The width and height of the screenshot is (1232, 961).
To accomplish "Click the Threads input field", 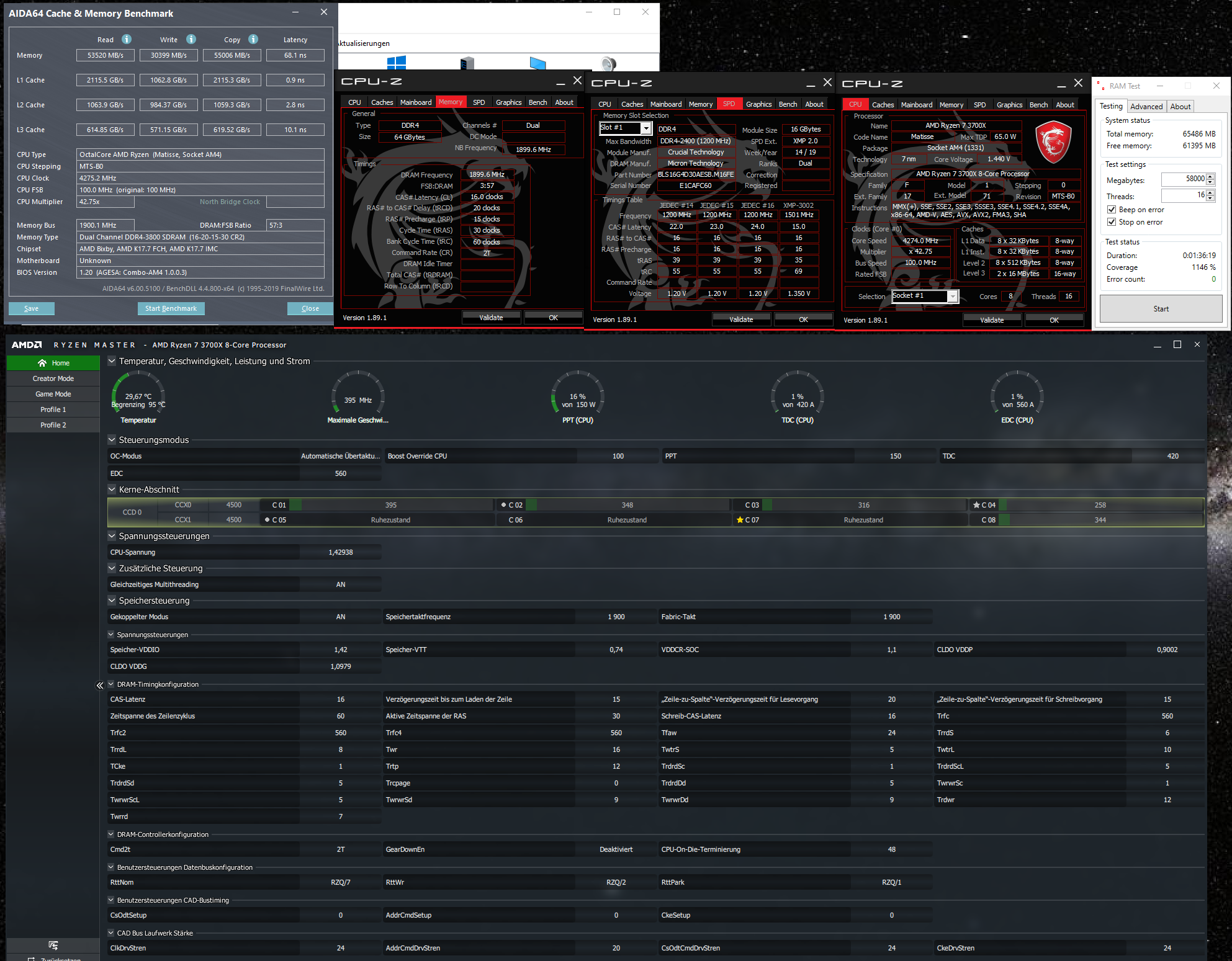I will (1183, 195).
